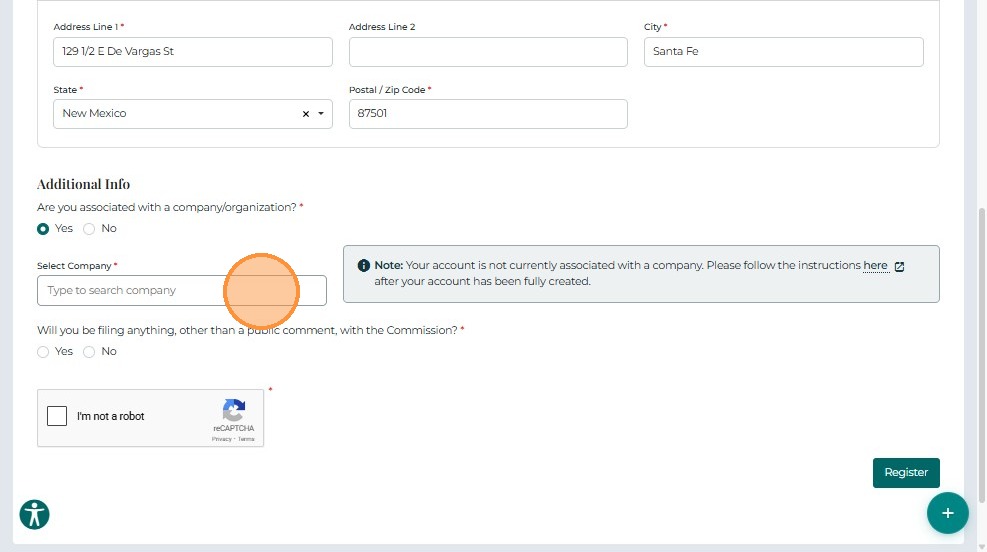
Task: Open the accessibility options icon
Action: [35, 515]
